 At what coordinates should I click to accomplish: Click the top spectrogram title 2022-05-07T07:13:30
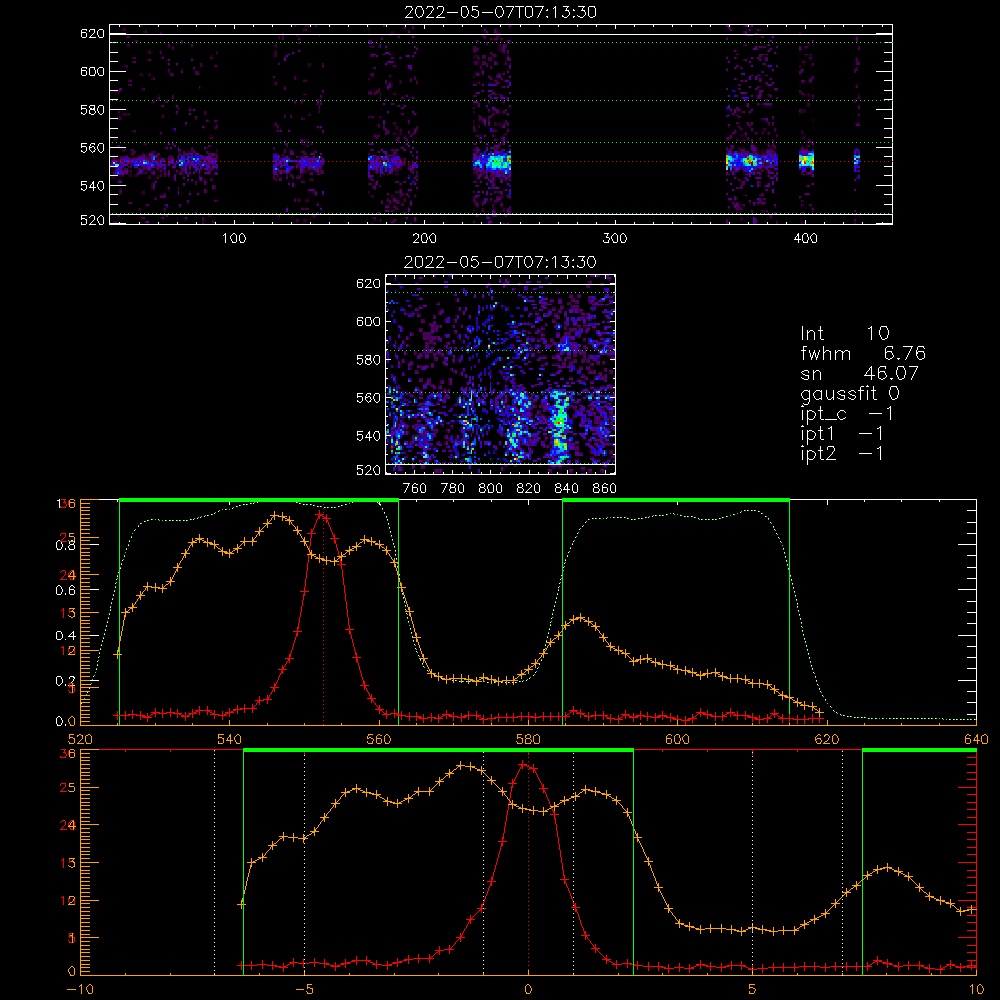tap(500, 12)
